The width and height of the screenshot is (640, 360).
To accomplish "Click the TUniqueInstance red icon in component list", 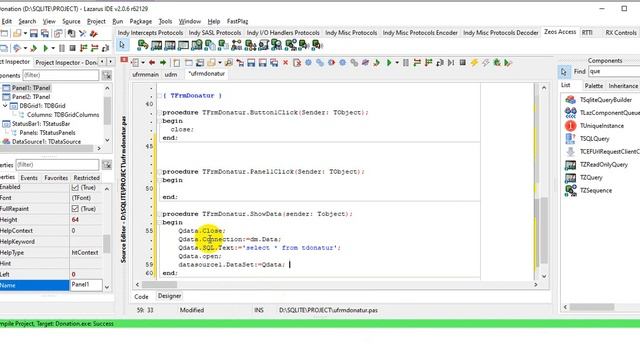I will point(570,126).
